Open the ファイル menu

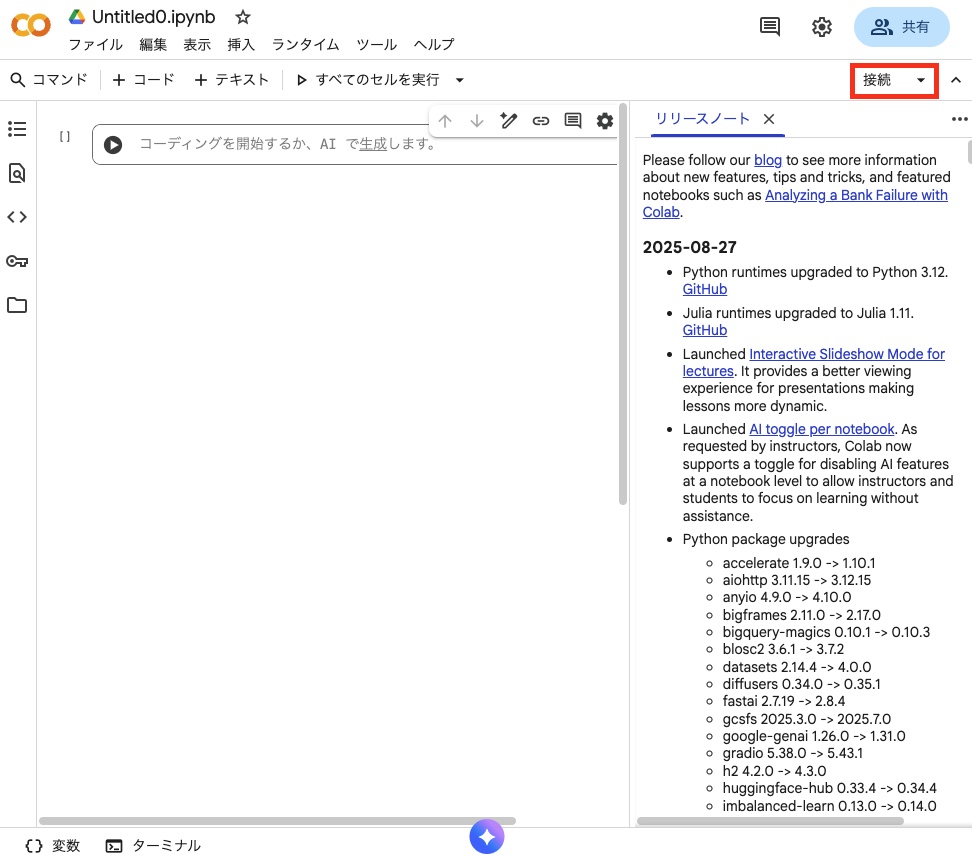click(95, 44)
